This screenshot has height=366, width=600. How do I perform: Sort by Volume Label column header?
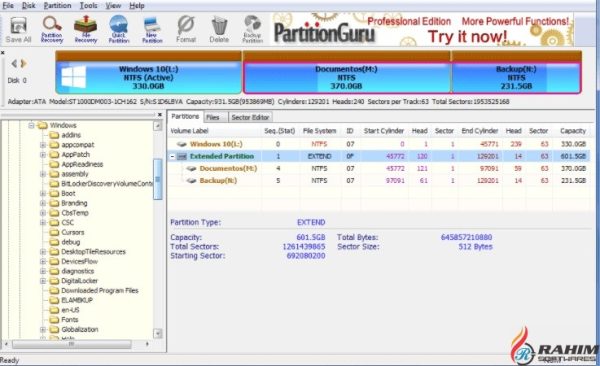tap(189, 131)
